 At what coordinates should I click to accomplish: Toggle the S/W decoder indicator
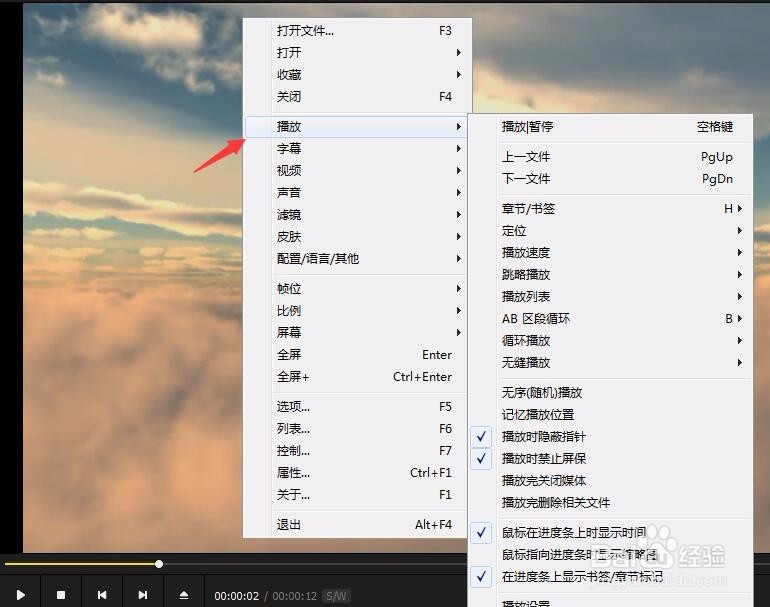336,596
